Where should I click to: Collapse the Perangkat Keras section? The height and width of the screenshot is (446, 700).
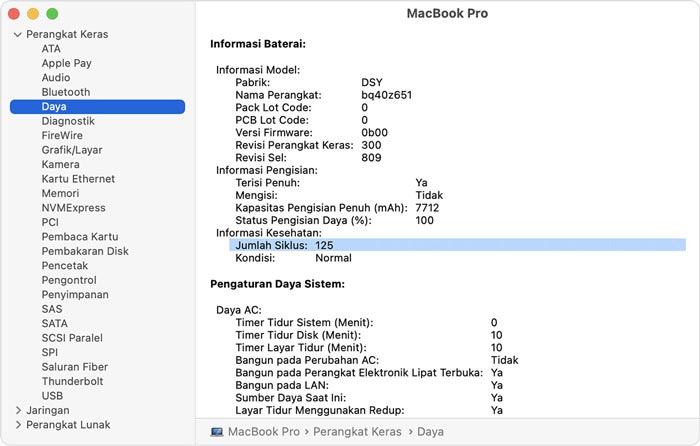(18, 35)
